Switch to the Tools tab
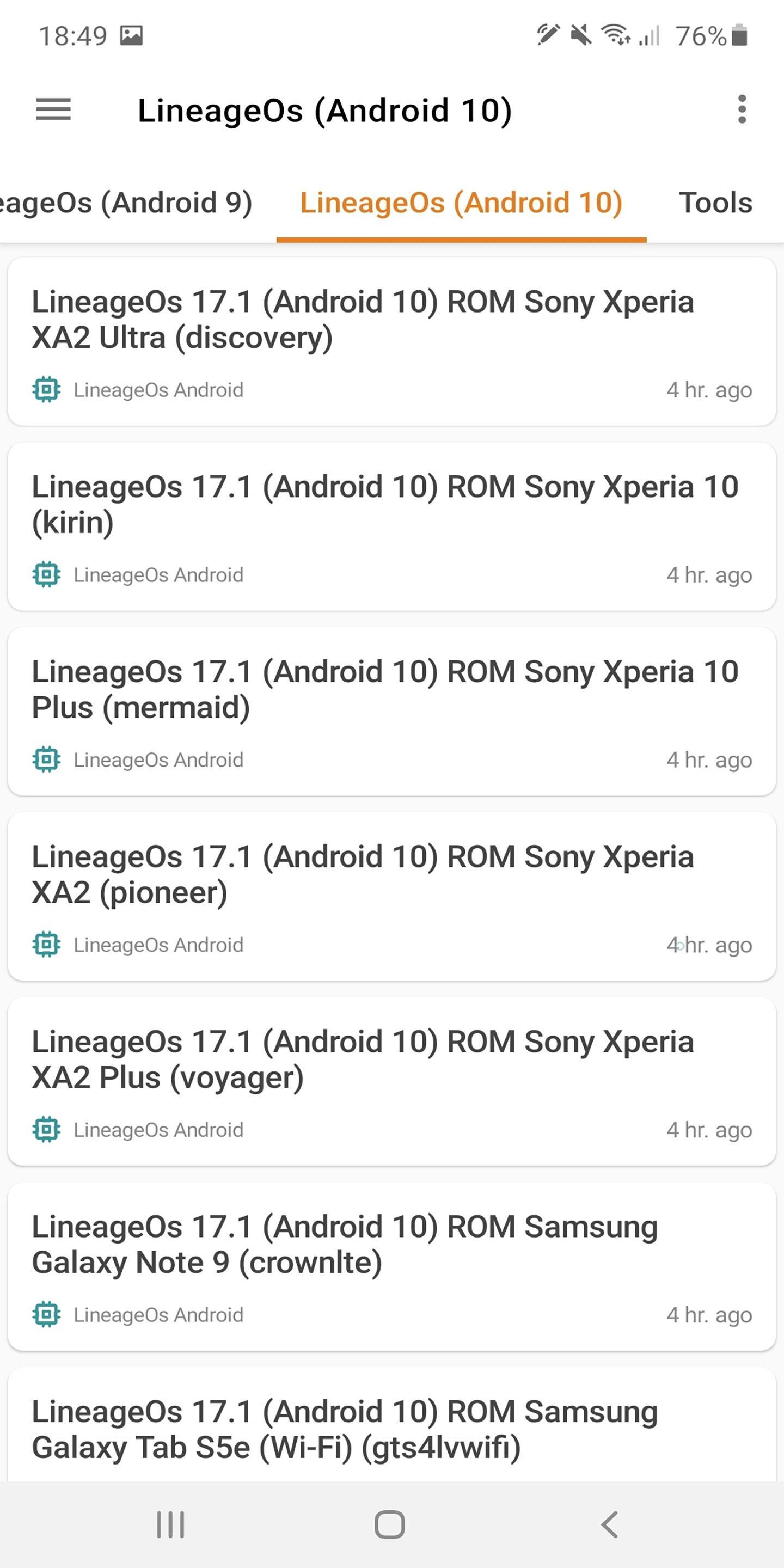 point(715,203)
